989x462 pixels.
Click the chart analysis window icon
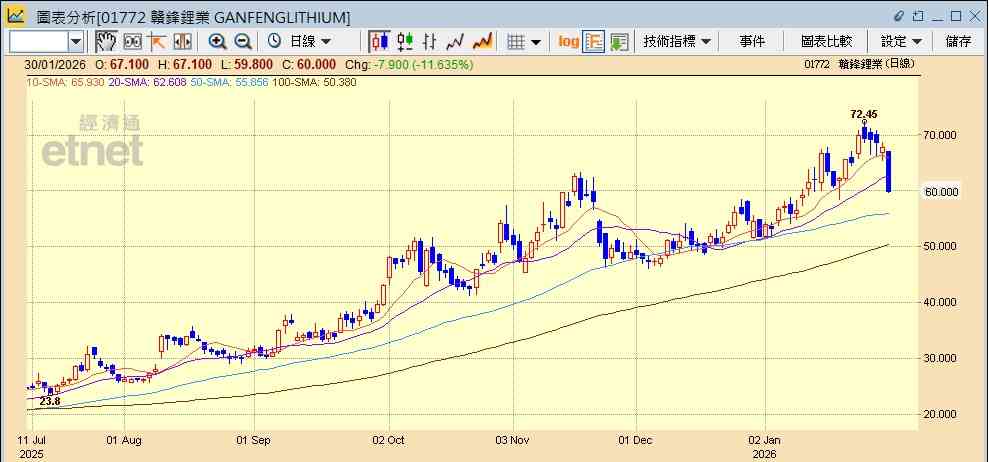(x=16, y=16)
